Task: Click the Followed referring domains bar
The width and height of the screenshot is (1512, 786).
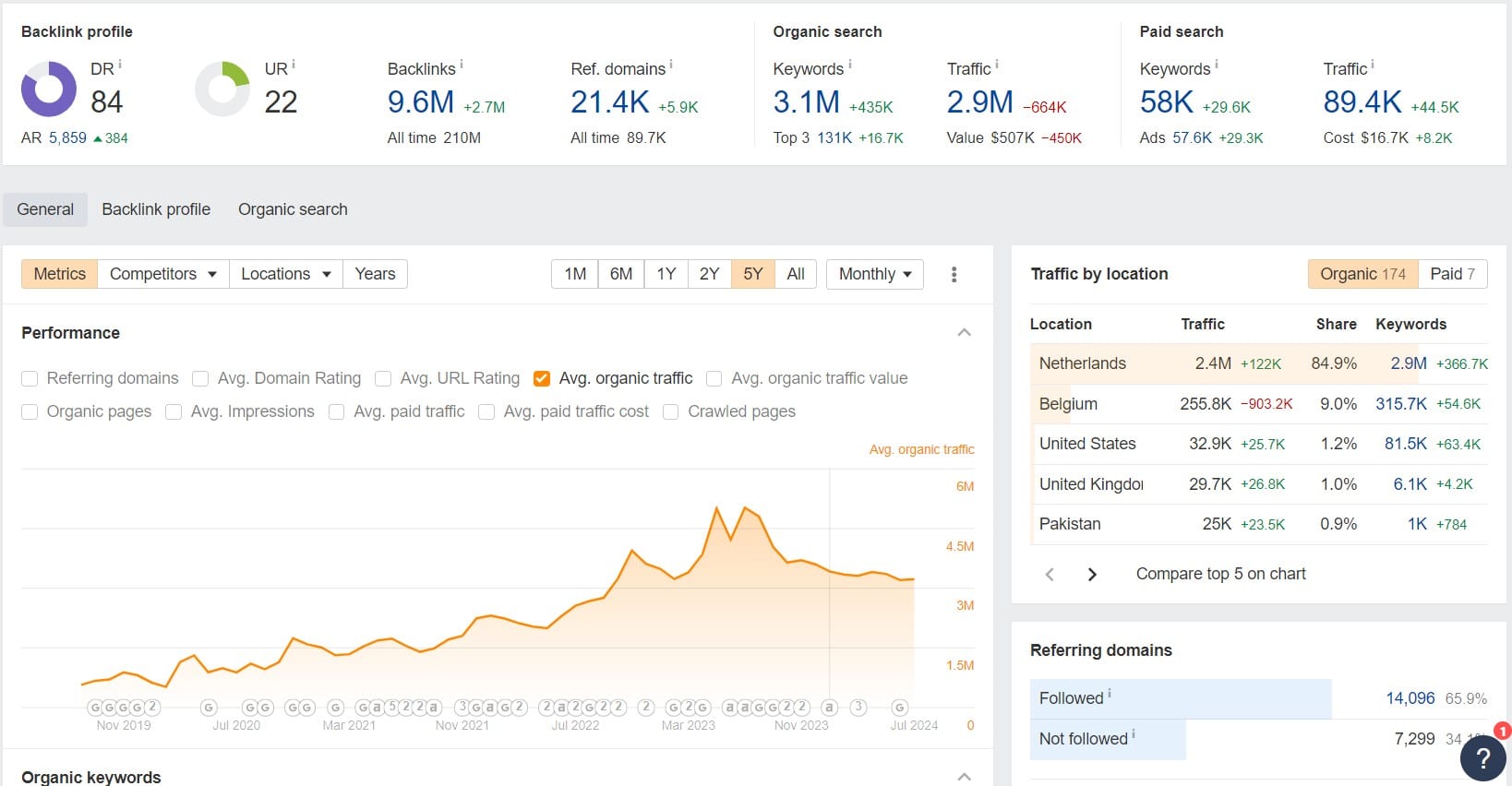Action: (1181, 698)
